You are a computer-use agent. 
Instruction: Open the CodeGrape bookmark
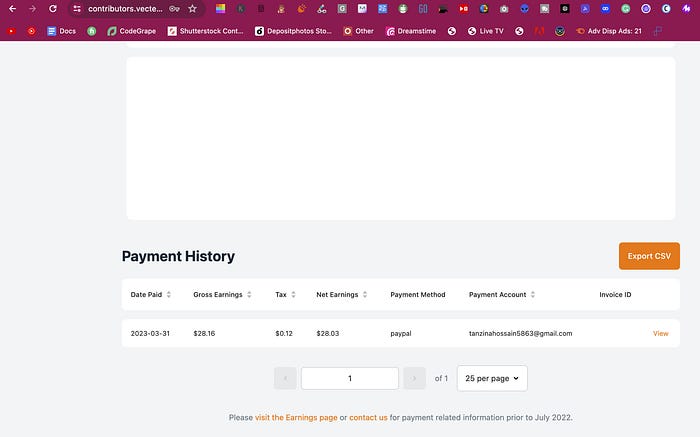coord(132,31)
